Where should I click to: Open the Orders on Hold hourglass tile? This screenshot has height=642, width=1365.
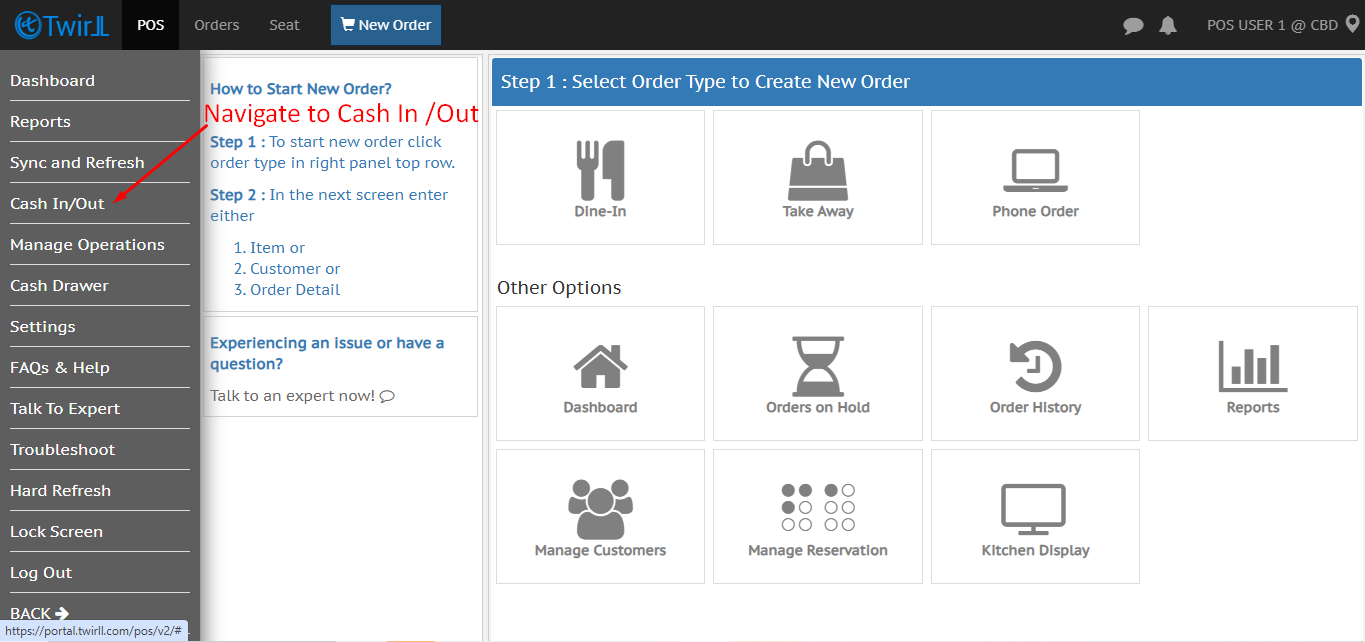tap(817, 366)
